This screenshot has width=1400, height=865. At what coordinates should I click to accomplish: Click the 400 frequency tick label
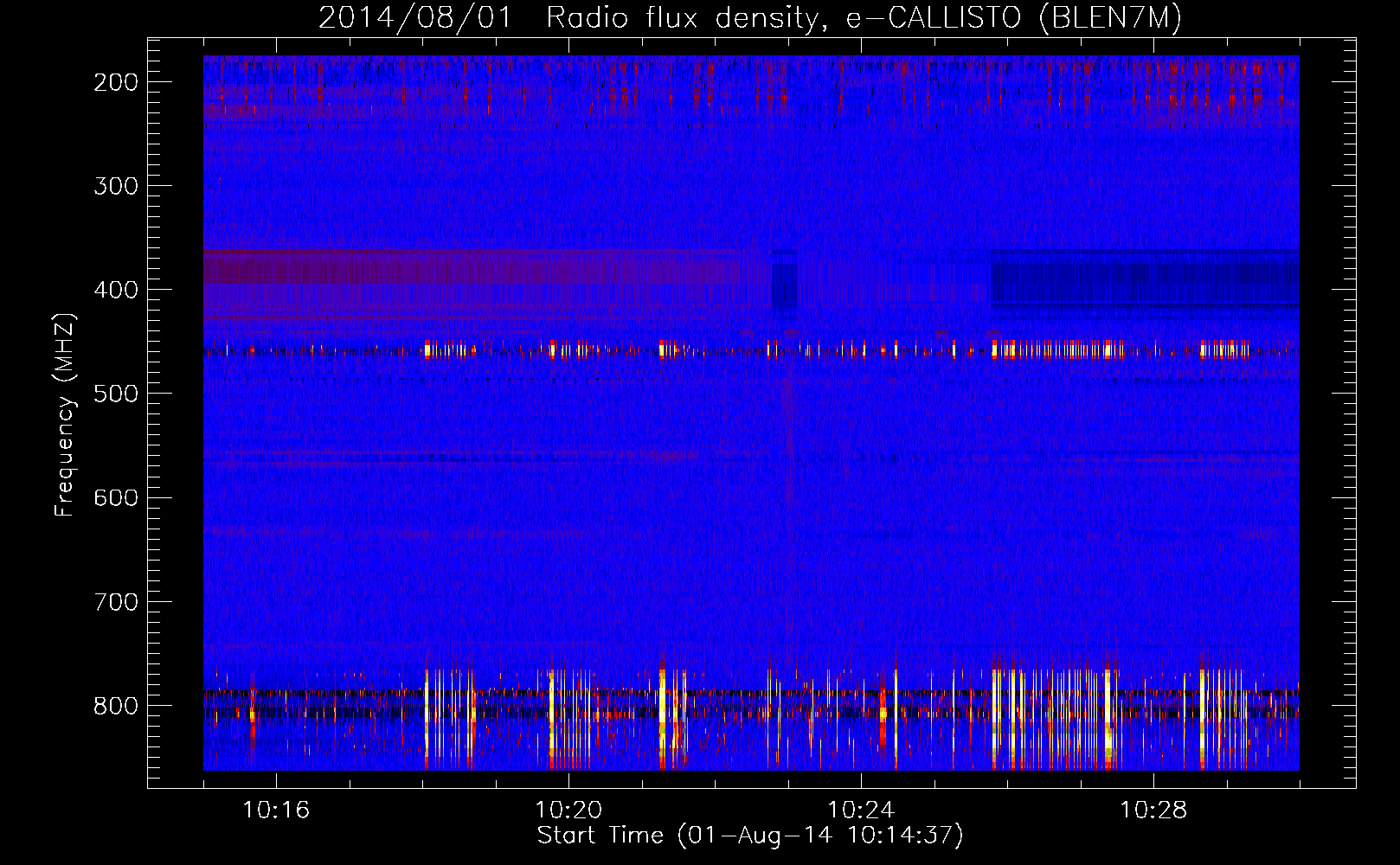(116, 290)
